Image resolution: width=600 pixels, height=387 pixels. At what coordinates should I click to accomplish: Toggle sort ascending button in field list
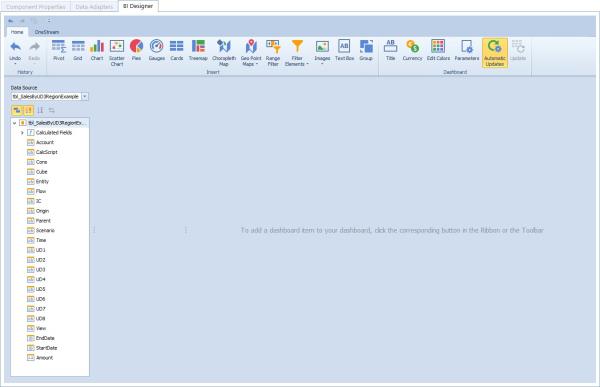29,110
